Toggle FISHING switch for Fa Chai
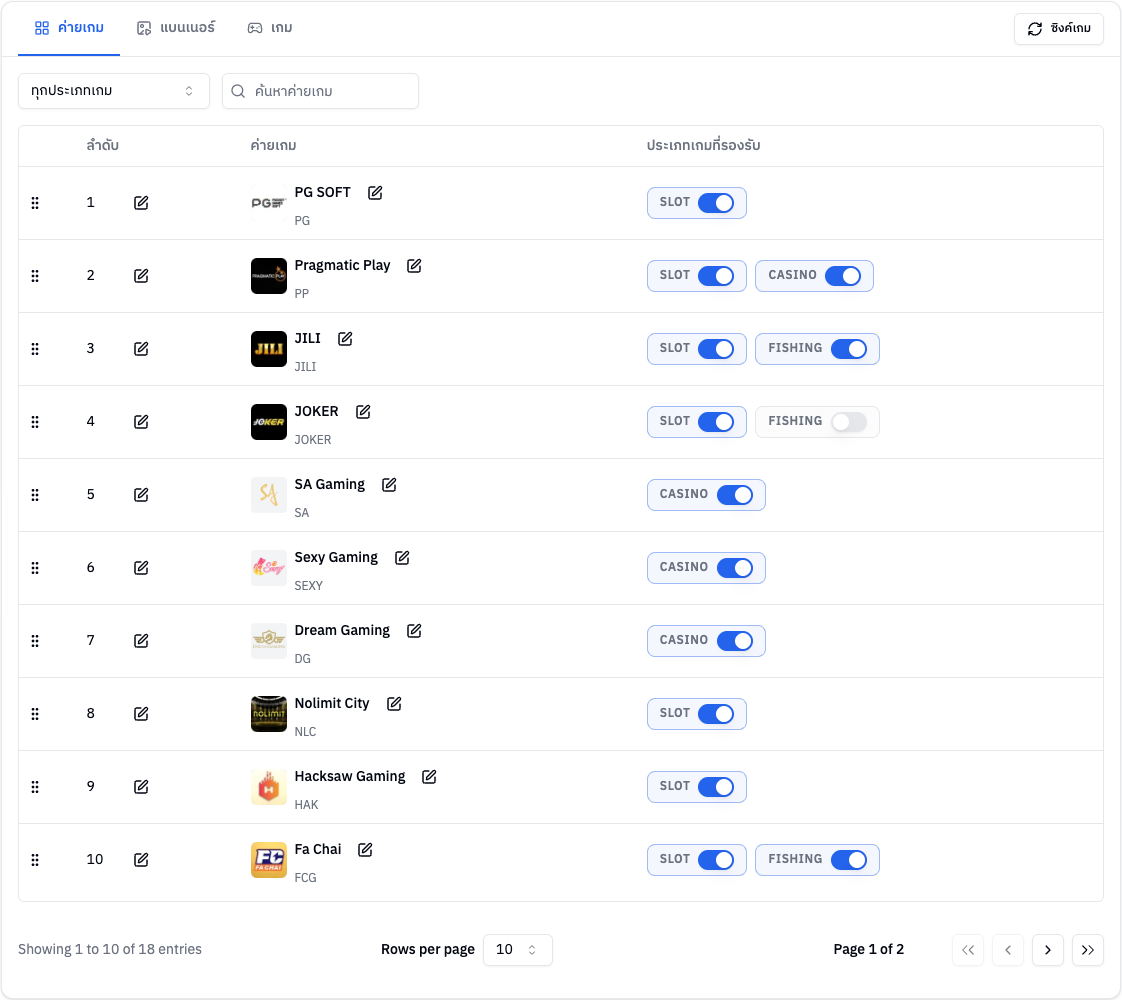The height and width of the screenshot is (1000, 1122). click(x=849, y=860)
